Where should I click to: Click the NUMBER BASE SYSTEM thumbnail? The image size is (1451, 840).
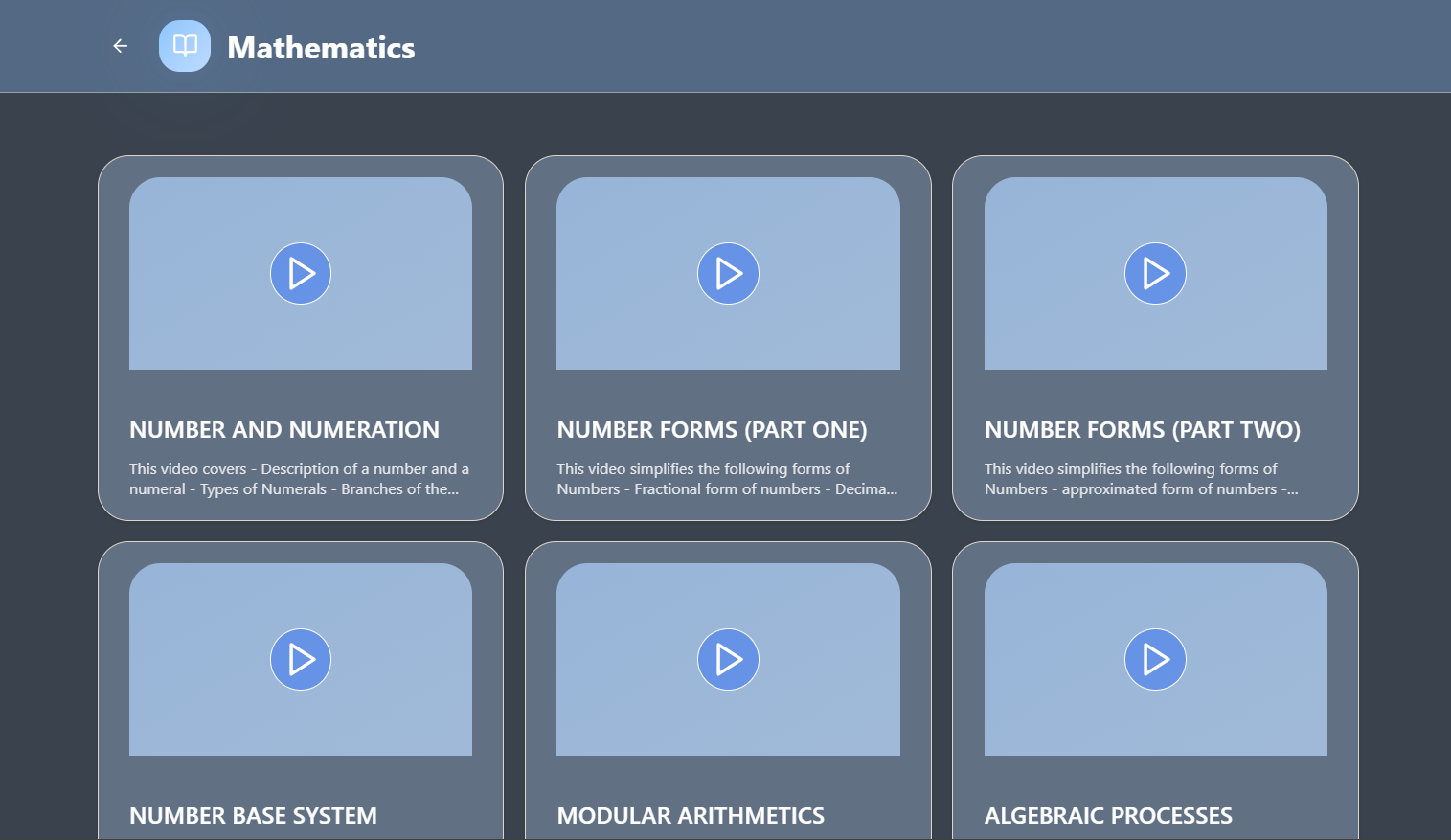[x=301, y=659]
